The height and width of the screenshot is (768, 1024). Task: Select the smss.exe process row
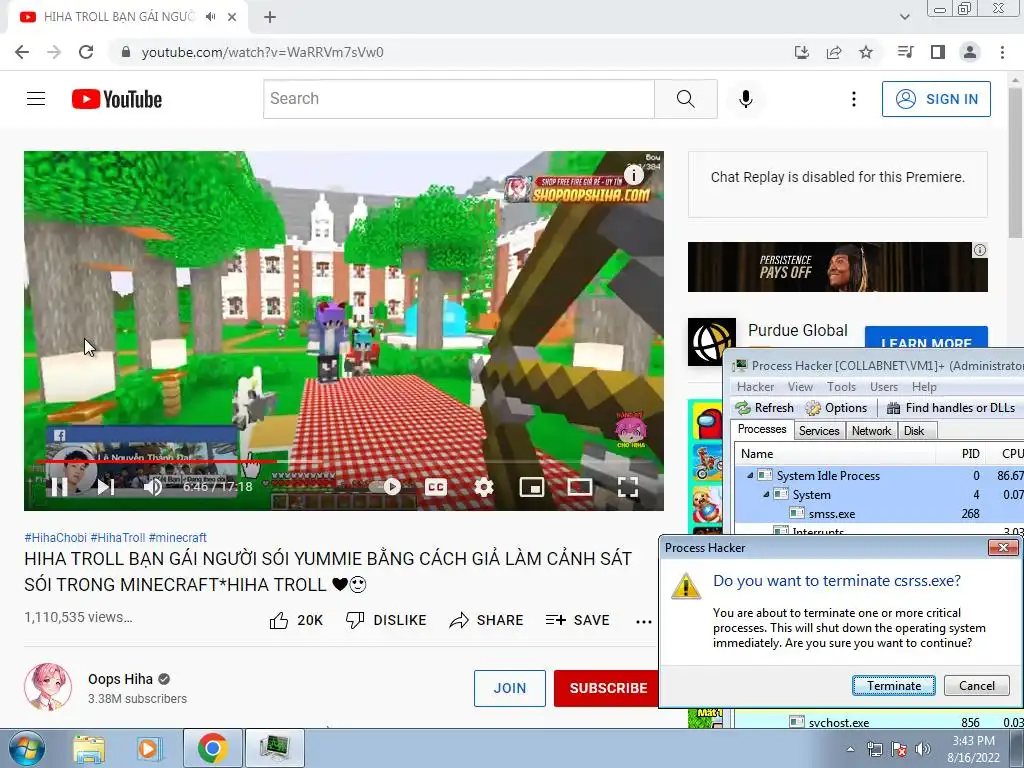point(878,514)
